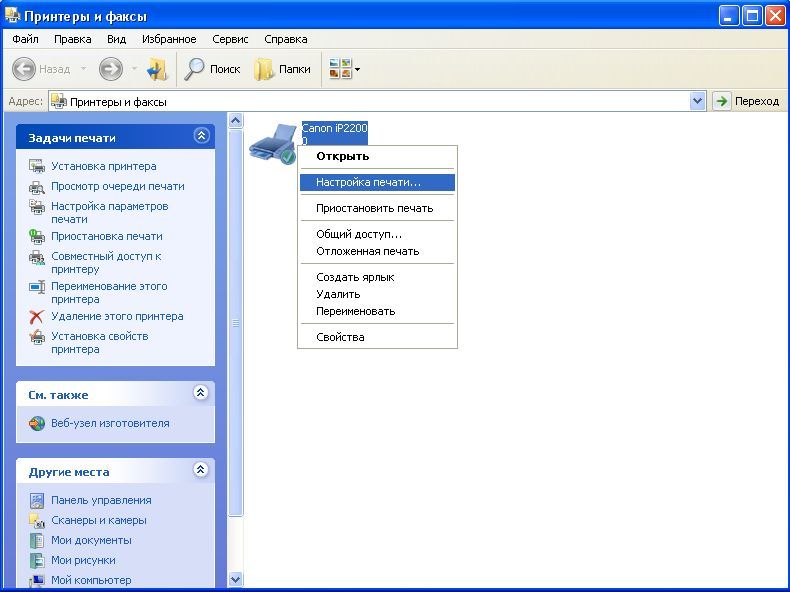Select Настройка печати in context menu
The height and width of the screenshot is (592, 790).
point(368,183)
